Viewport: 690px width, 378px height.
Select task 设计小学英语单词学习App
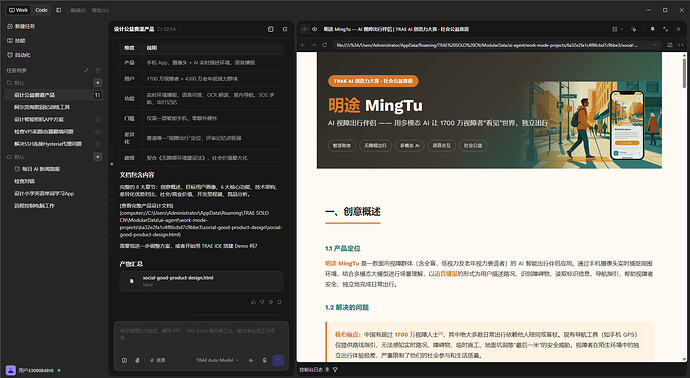[44, 193]
